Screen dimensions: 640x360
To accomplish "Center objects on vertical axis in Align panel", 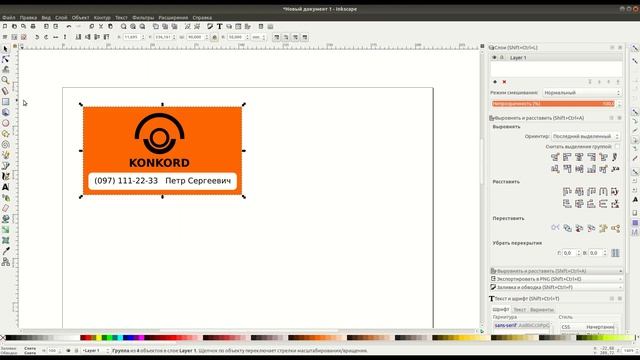I will click(x=579, y=157).
